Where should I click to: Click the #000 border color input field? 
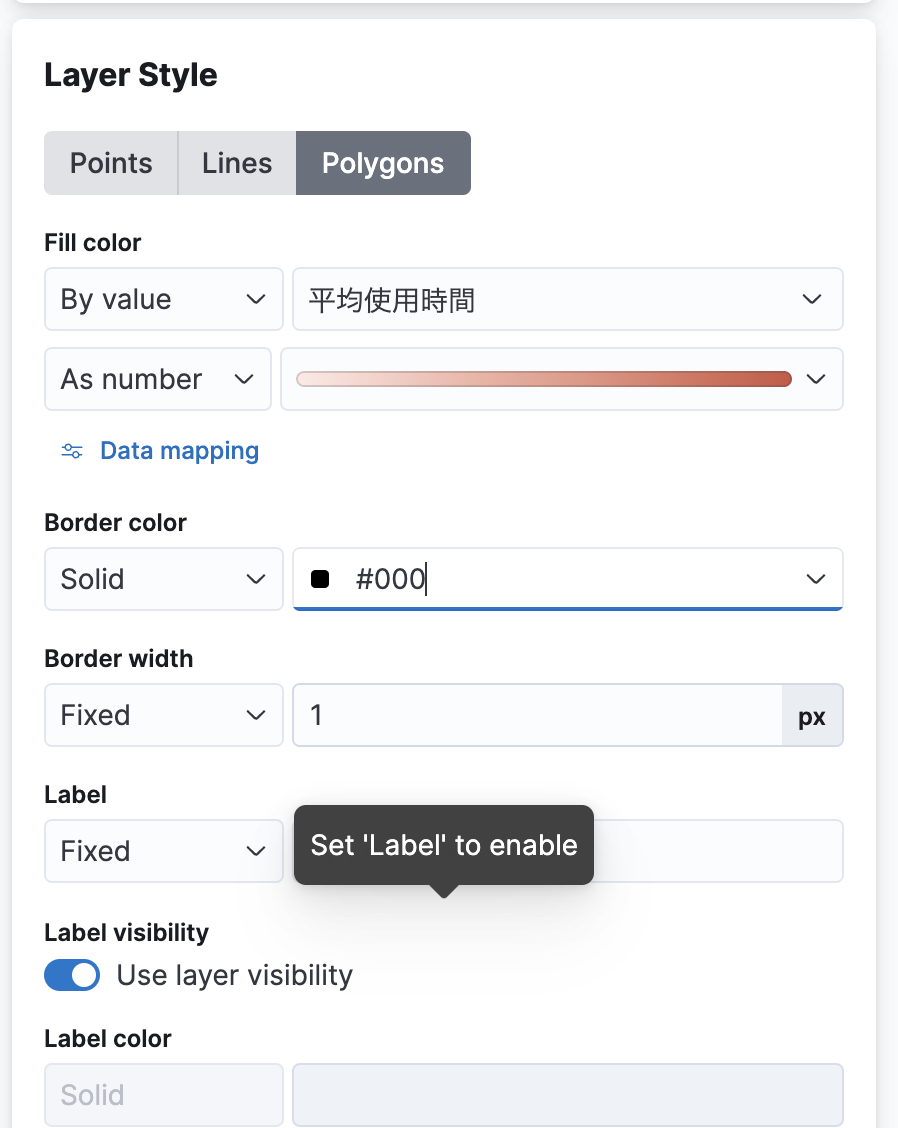point(560,579)
